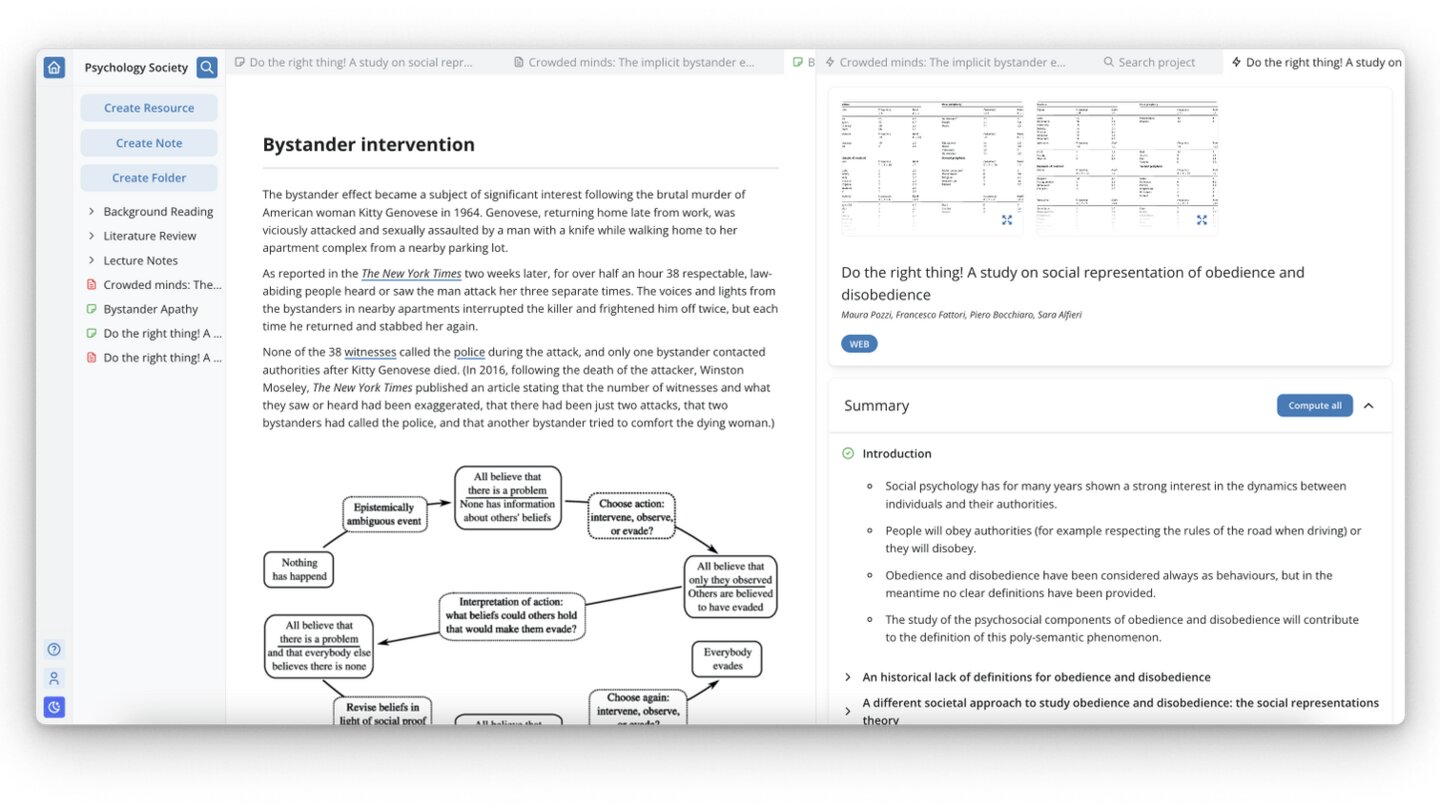Switch to 'Do the right thing' note tab in left pane
The height and width of the screenshot is (809, 1440).
(x=354, y=62)
